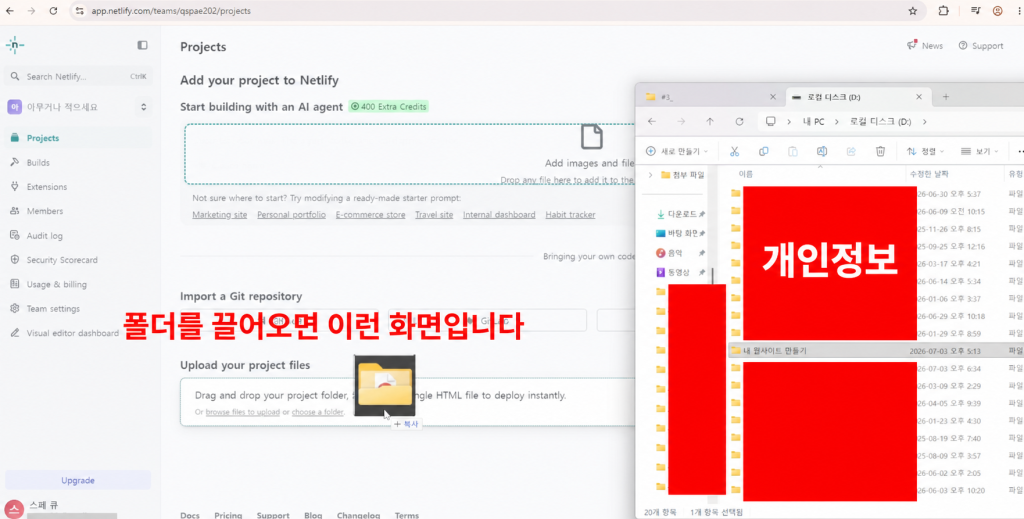Refresh the File Explorer window
This screenshot has width=1024, height=519.
(x=739, y=121)
